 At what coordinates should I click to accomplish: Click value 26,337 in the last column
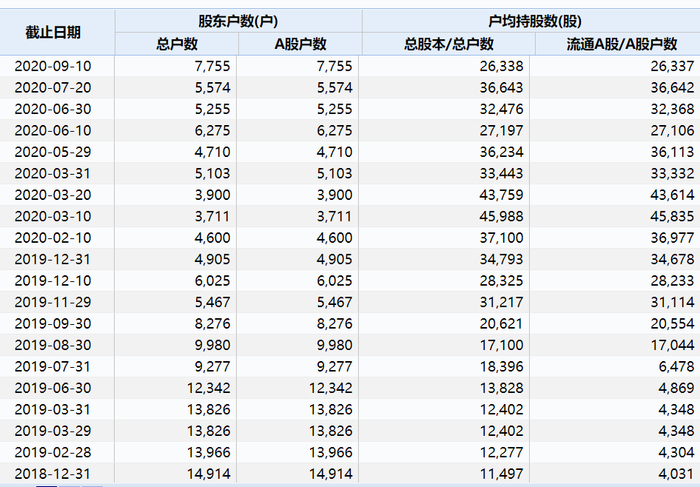pos(670,66)
